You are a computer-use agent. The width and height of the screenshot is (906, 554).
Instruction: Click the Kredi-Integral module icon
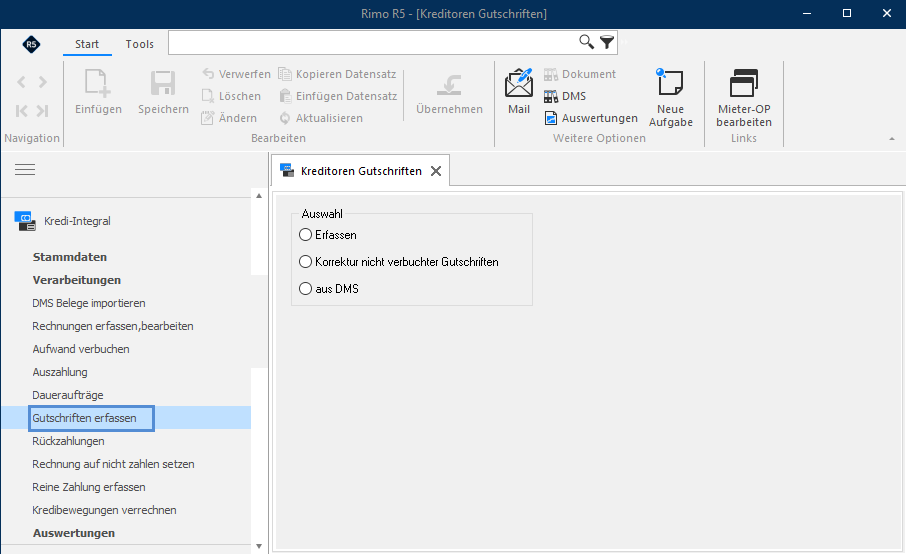pos(25,221)
